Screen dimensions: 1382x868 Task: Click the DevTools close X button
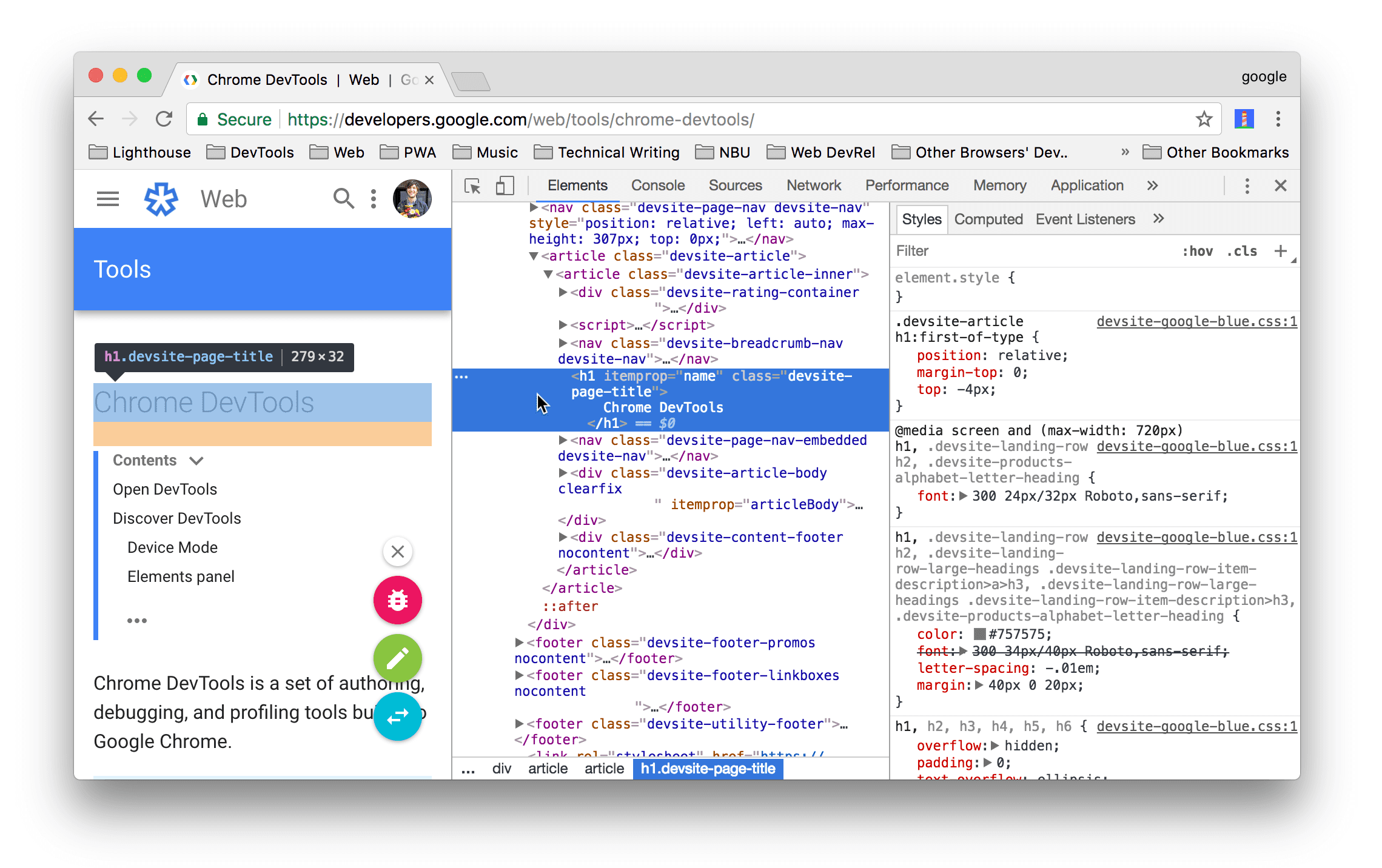(1281, 186)
